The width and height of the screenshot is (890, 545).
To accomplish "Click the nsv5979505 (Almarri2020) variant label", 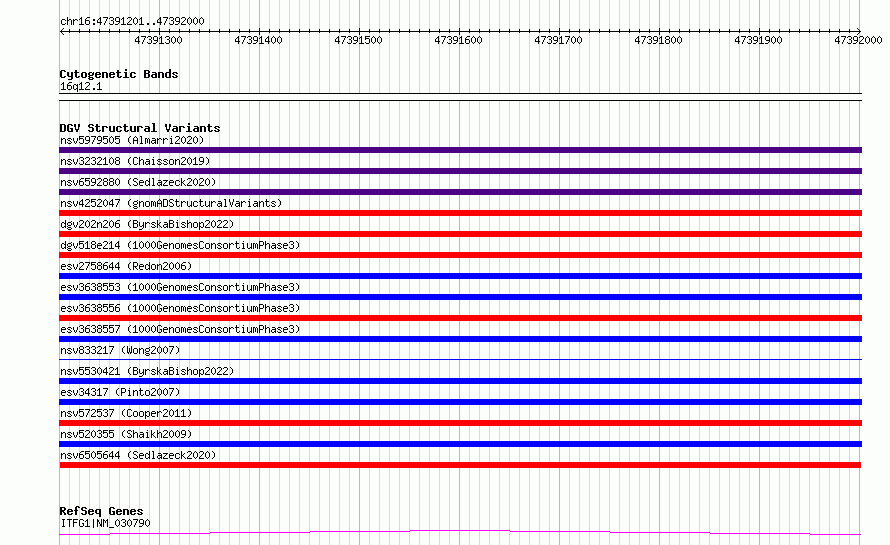I will [x=132, y=140].
